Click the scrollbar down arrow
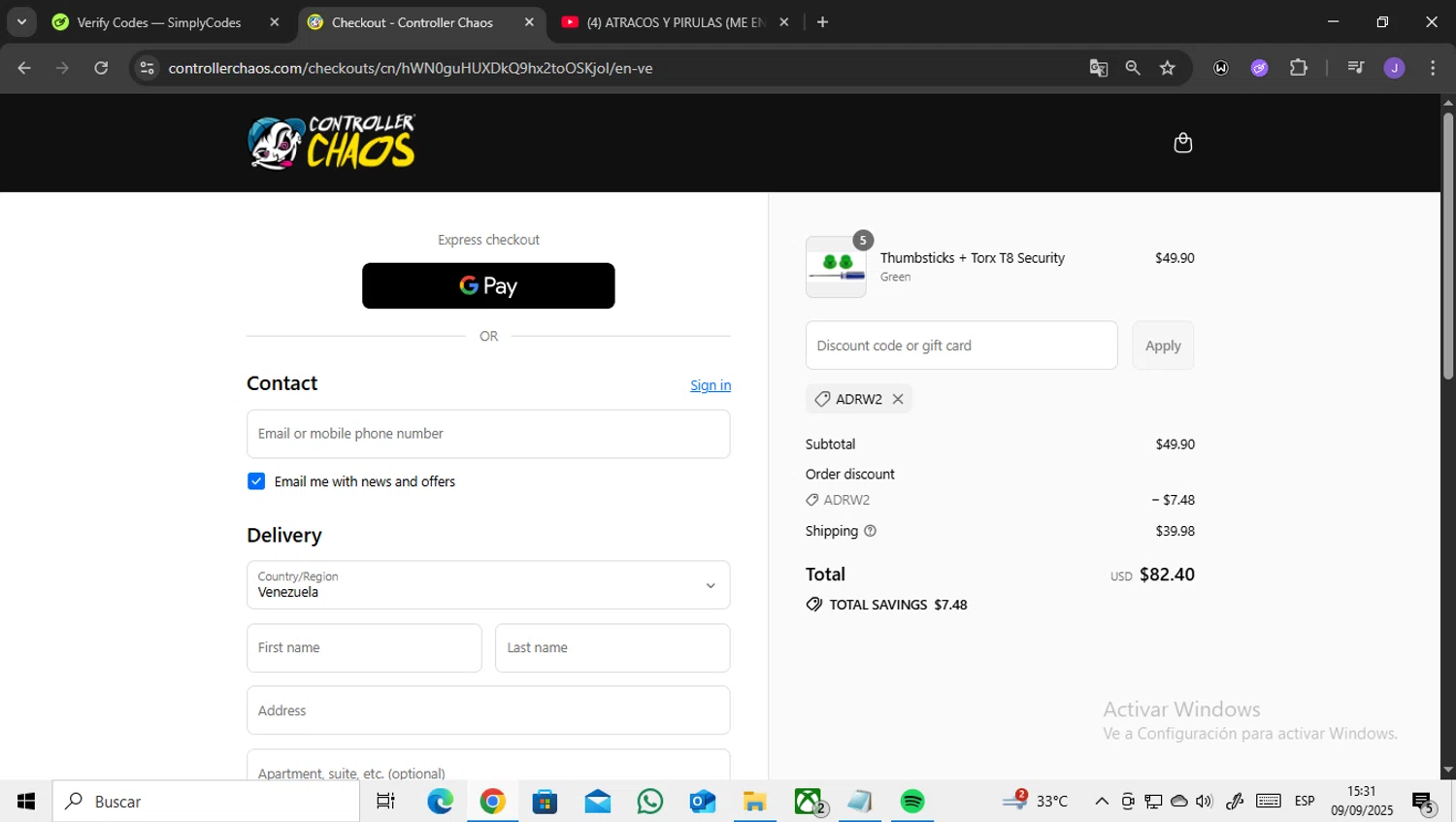 (1448, 771)
